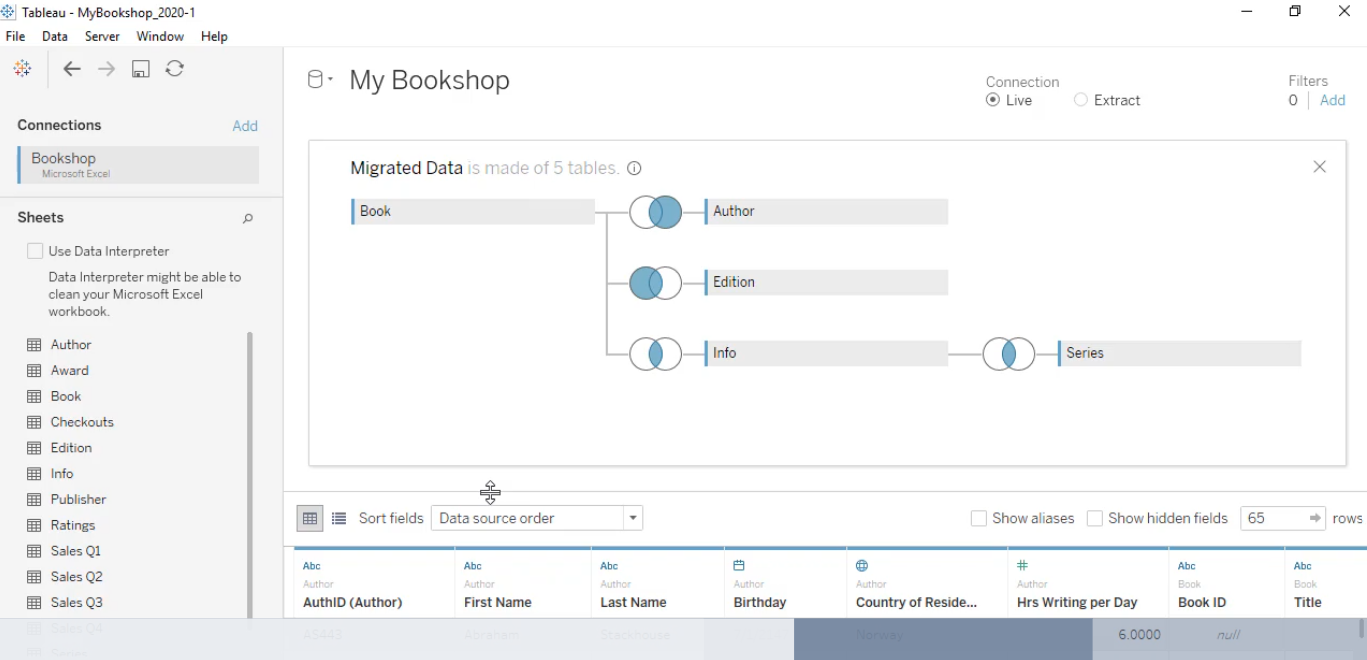Open the data source actions dropdown near My Bookshop
Viewport: 1367px width, 660px height.
point(330,78)
